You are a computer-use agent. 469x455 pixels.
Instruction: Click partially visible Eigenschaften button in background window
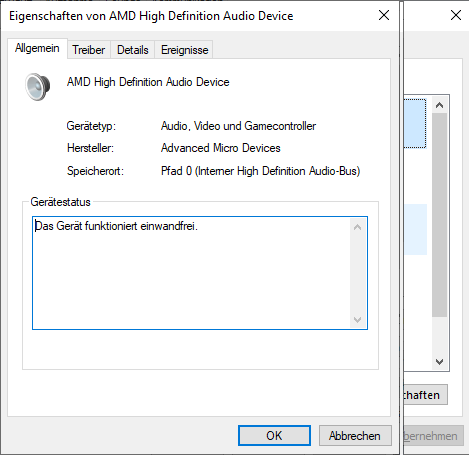click(425, 395)
